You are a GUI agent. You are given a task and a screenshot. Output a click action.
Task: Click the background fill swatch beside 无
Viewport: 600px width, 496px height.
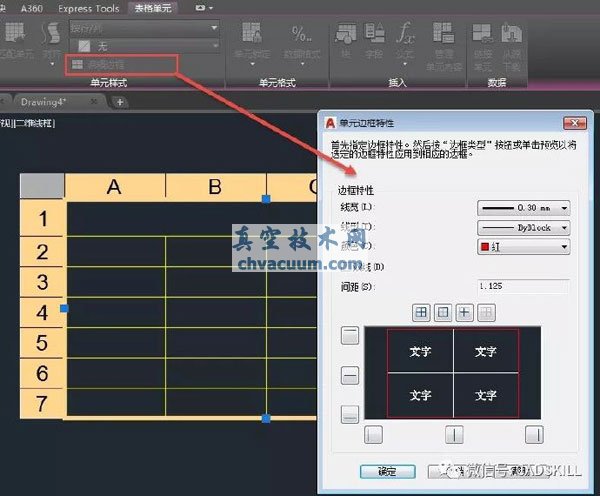pos(84,46)
